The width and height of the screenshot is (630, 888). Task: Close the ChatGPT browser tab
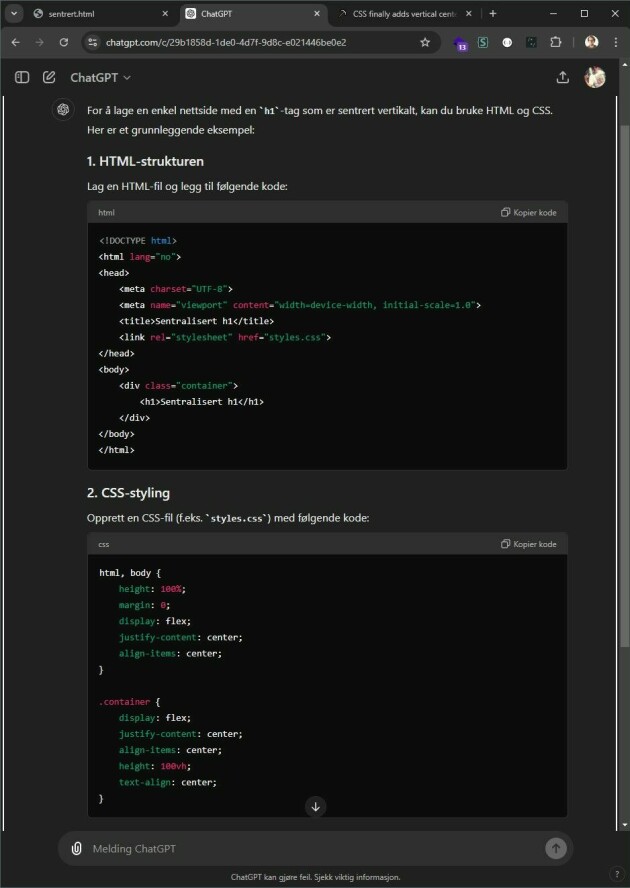tap(316, 14)
